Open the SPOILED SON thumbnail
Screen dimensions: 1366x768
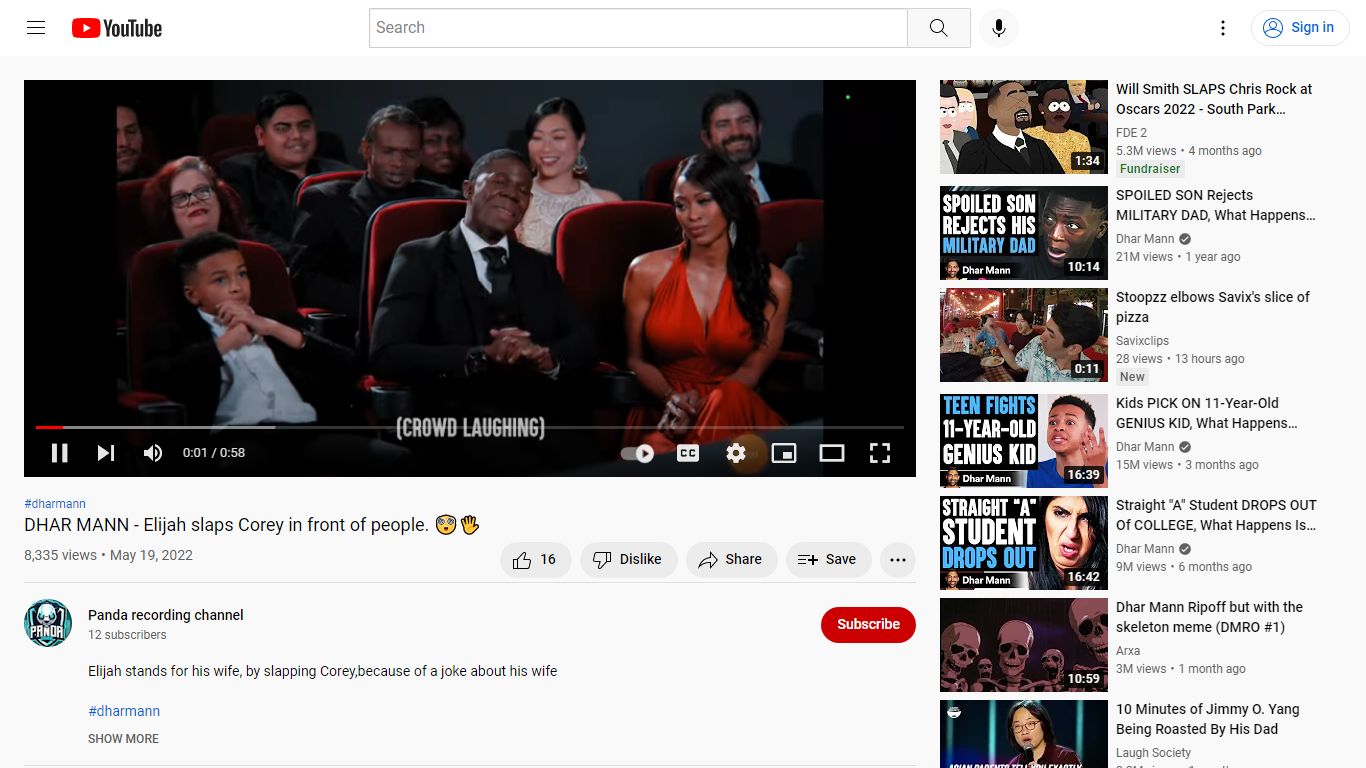click(1024, 233)
